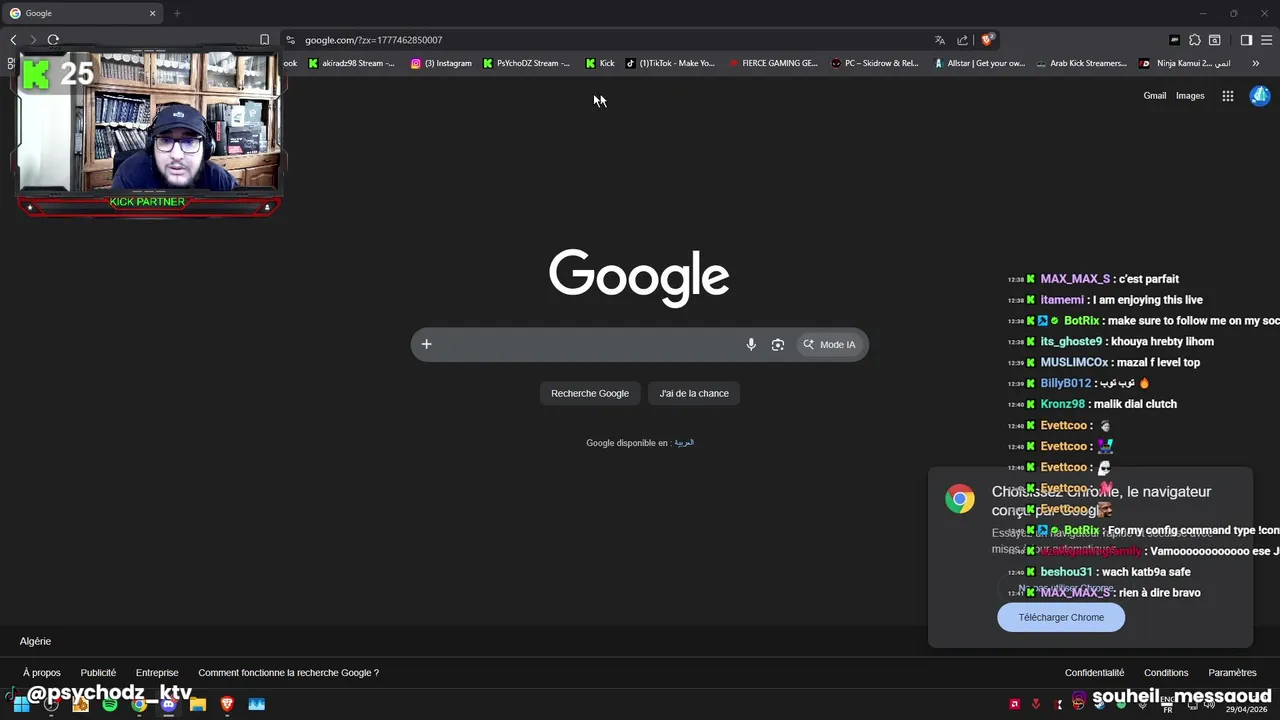The height and width of the screenshot is (720, 1280).
Task: Toggle the browser sidebar panel icon
Action: pyautogui.click(x=1246, y=40)
